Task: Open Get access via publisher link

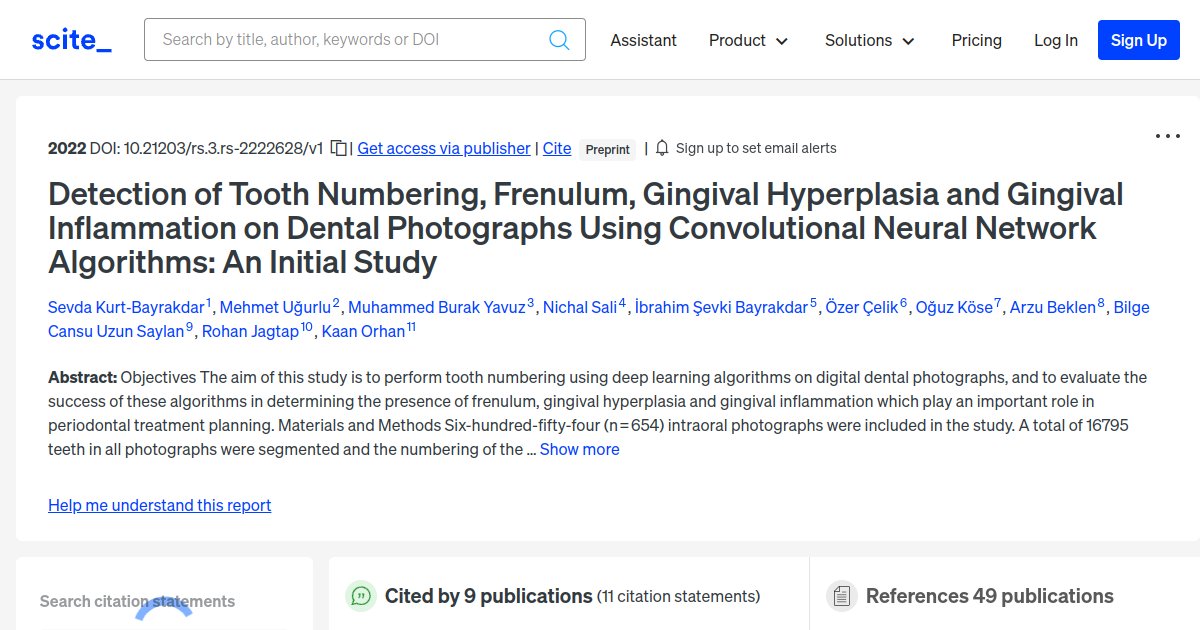Action: [x=444, y=148]
